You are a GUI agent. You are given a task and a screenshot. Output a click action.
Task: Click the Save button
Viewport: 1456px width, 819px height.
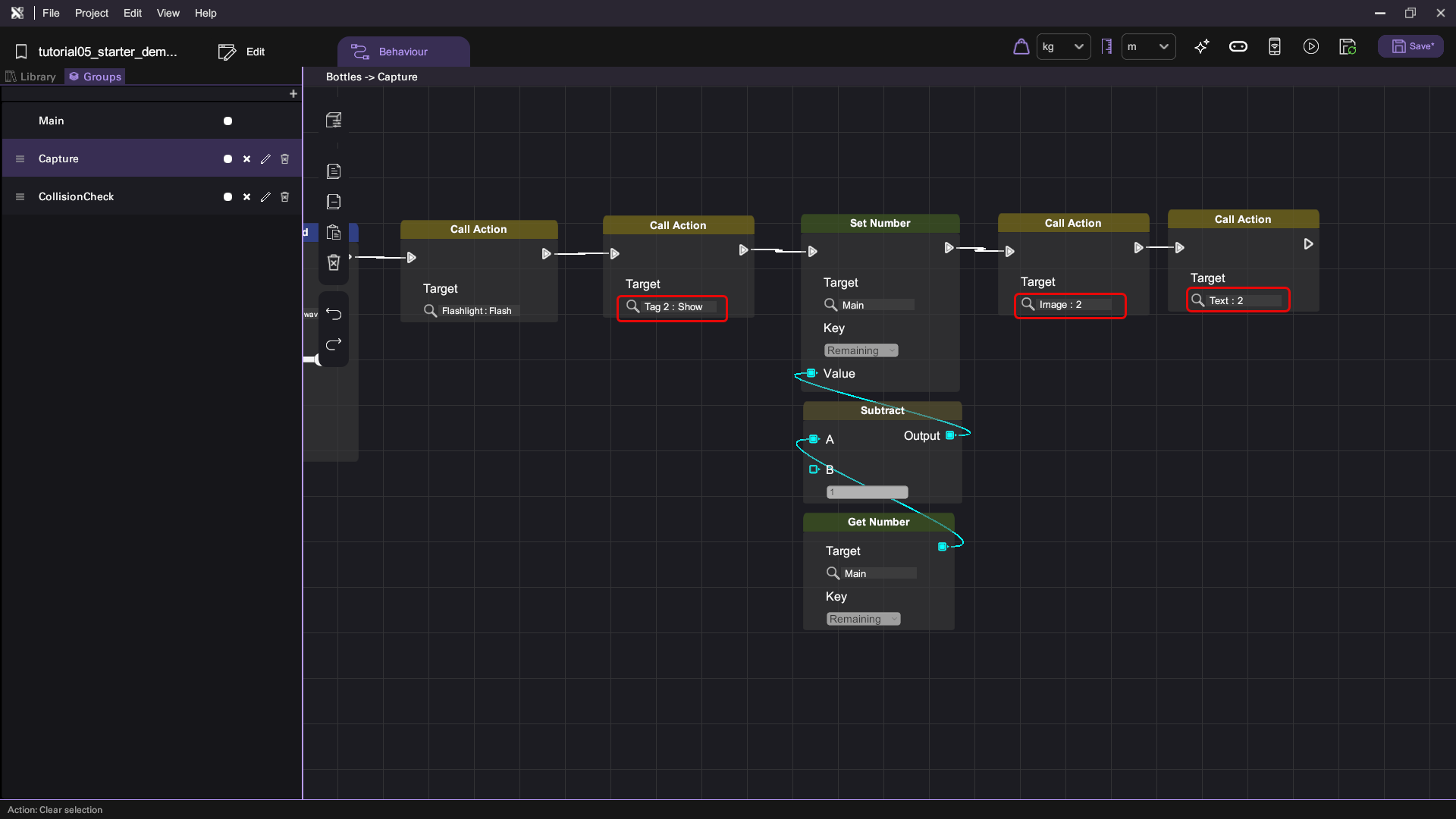pyautogui.click(x=1411, y=46)
